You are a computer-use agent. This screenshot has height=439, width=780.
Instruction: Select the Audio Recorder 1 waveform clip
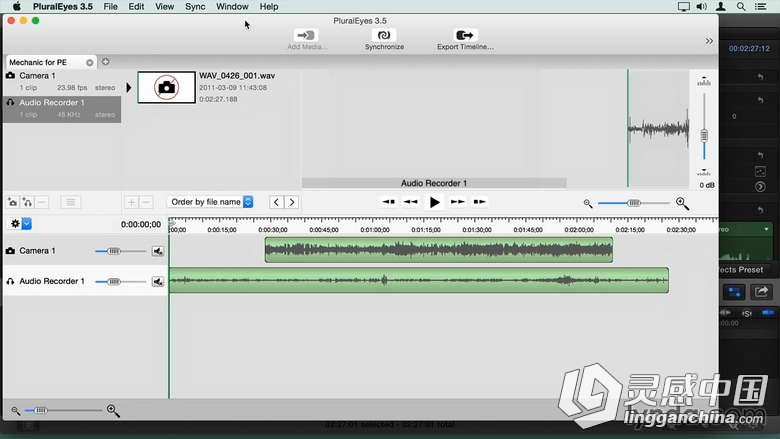coord(419,280)
